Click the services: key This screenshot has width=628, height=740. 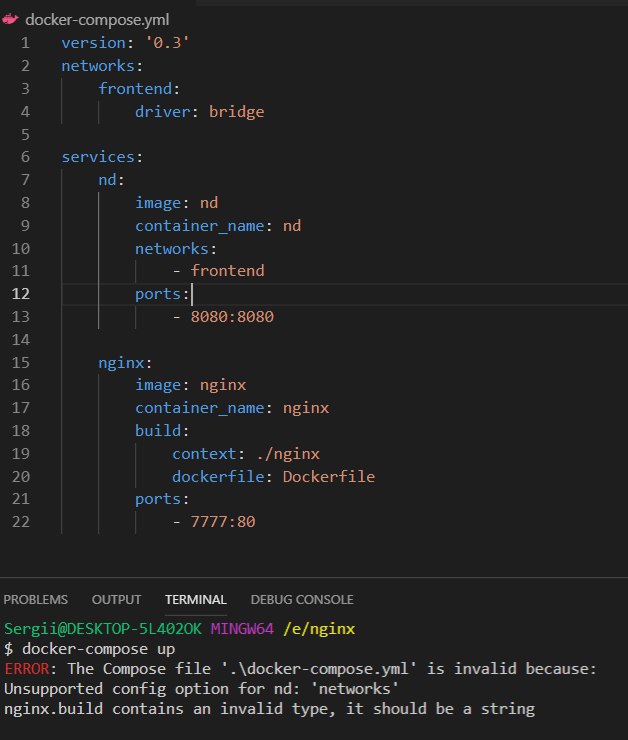coord(102,157)
